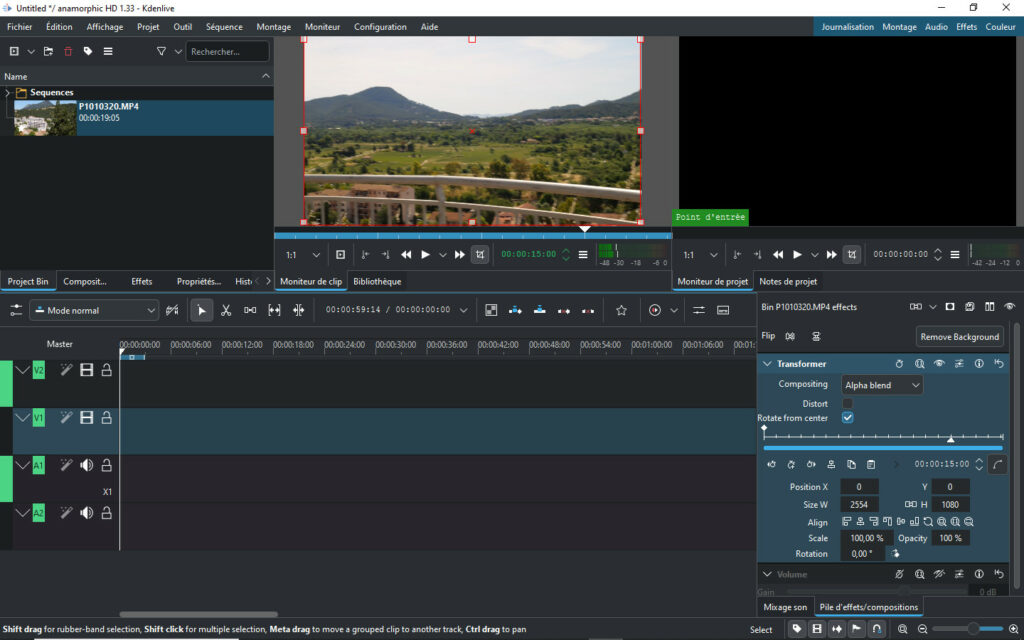
Task: Mute audio track A2 speaker icon
Action: click(x=86, y=513)
